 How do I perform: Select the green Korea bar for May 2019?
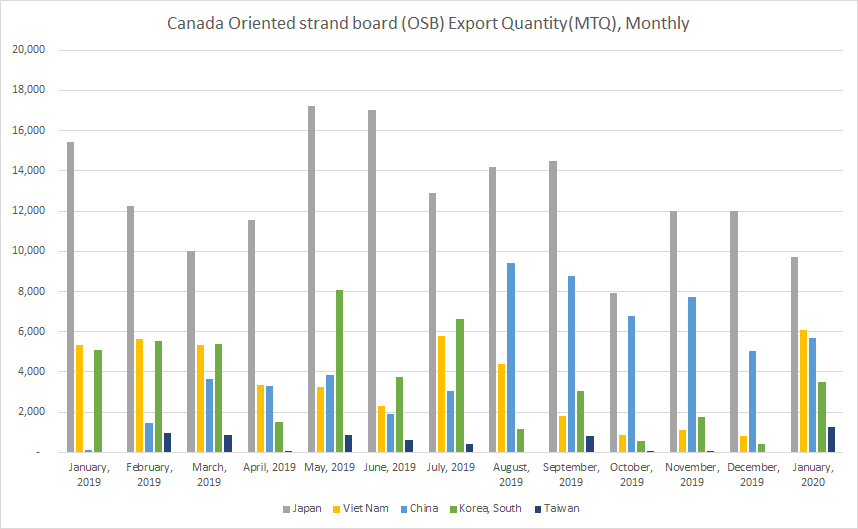339,370
